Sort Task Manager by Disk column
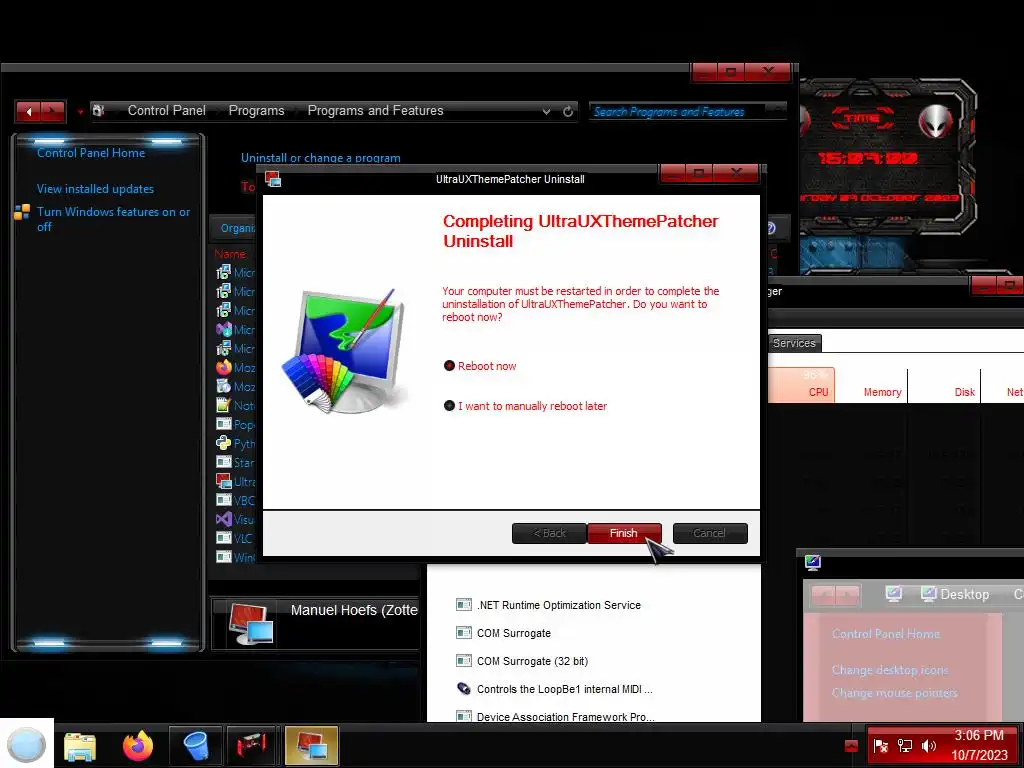Screen dimensions: 1024x768 click(944, 385)
